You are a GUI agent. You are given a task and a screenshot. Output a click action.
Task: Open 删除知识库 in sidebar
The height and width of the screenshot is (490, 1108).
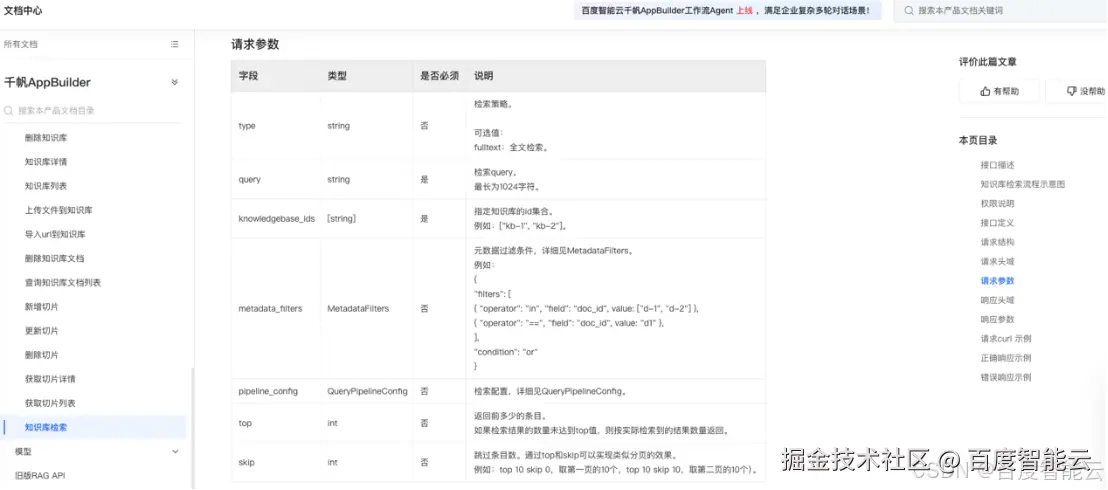click(x=46, y=138)
